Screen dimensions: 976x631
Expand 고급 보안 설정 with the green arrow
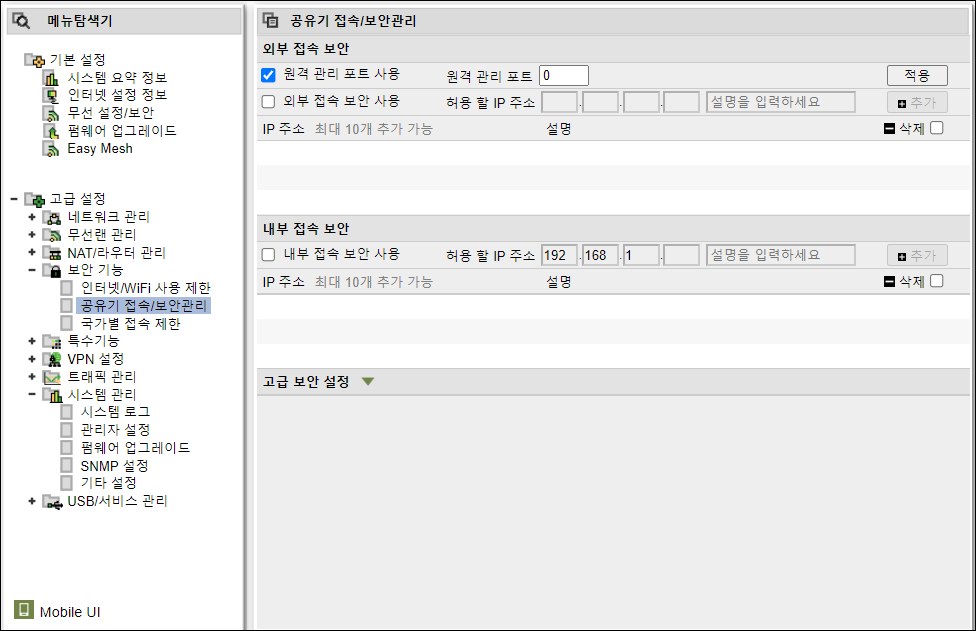(x=368, y=381)
